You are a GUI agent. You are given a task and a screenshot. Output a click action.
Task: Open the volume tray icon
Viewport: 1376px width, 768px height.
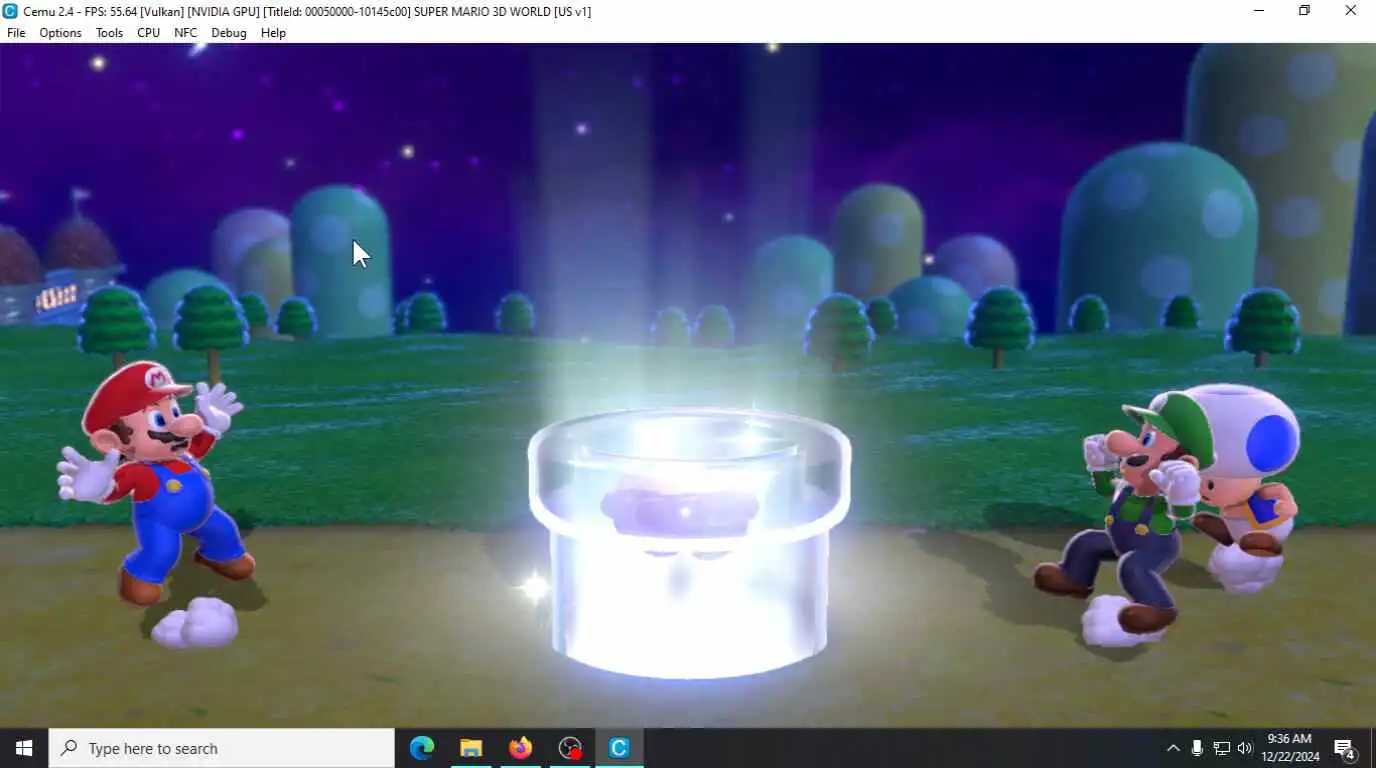pos(1245,748)
